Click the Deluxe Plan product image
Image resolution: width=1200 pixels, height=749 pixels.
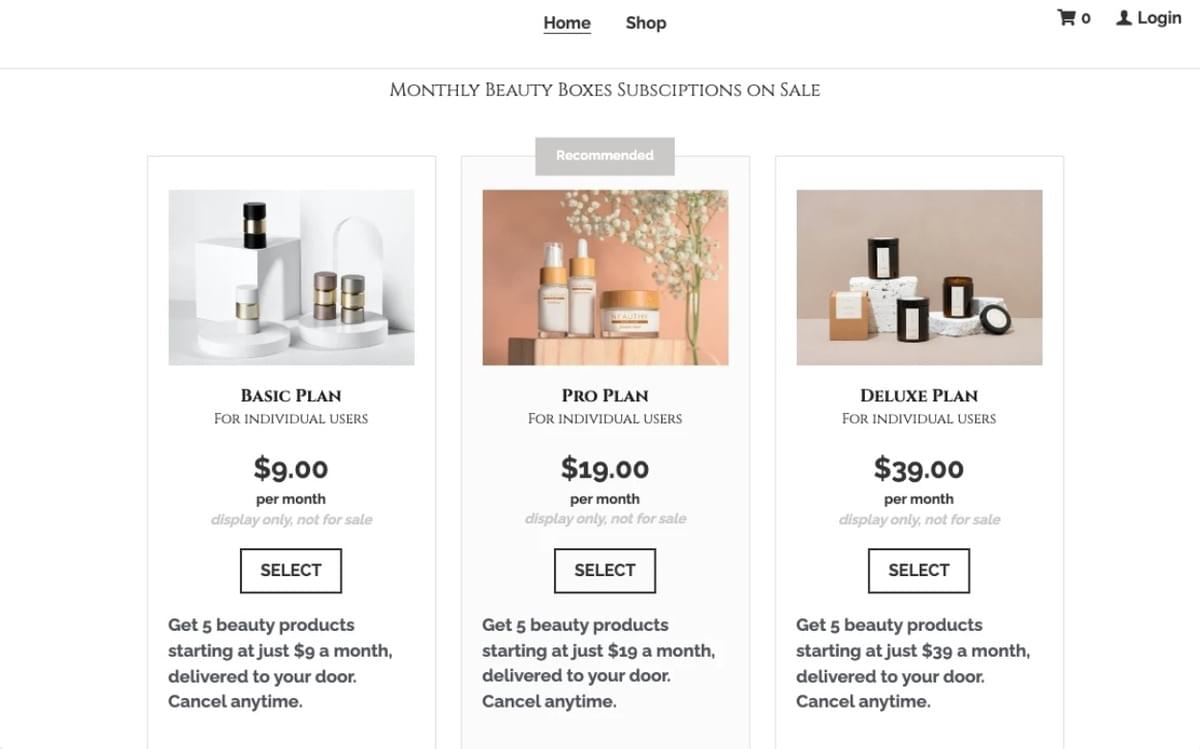tap(919, 277)
